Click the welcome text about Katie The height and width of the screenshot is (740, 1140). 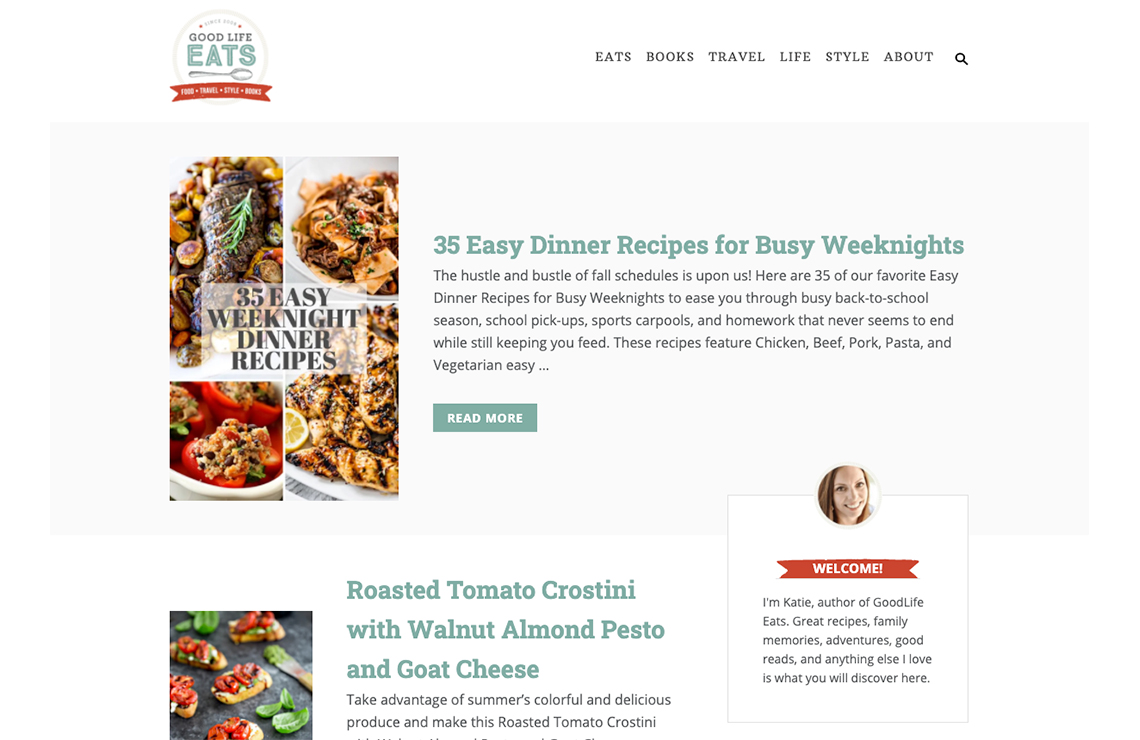coord(847,640)
